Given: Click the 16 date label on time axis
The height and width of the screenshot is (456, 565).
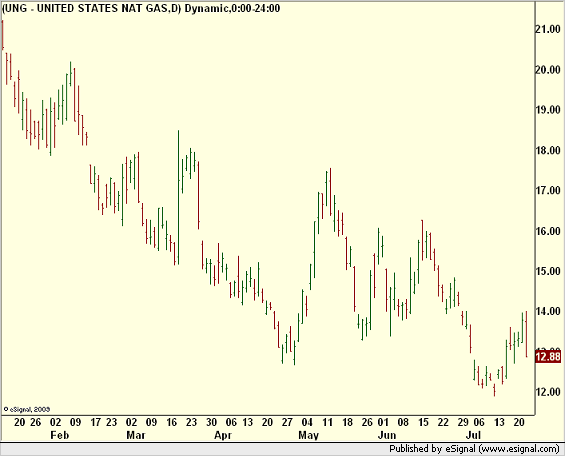Looking at the screenshot, I should tap(172, 422).
